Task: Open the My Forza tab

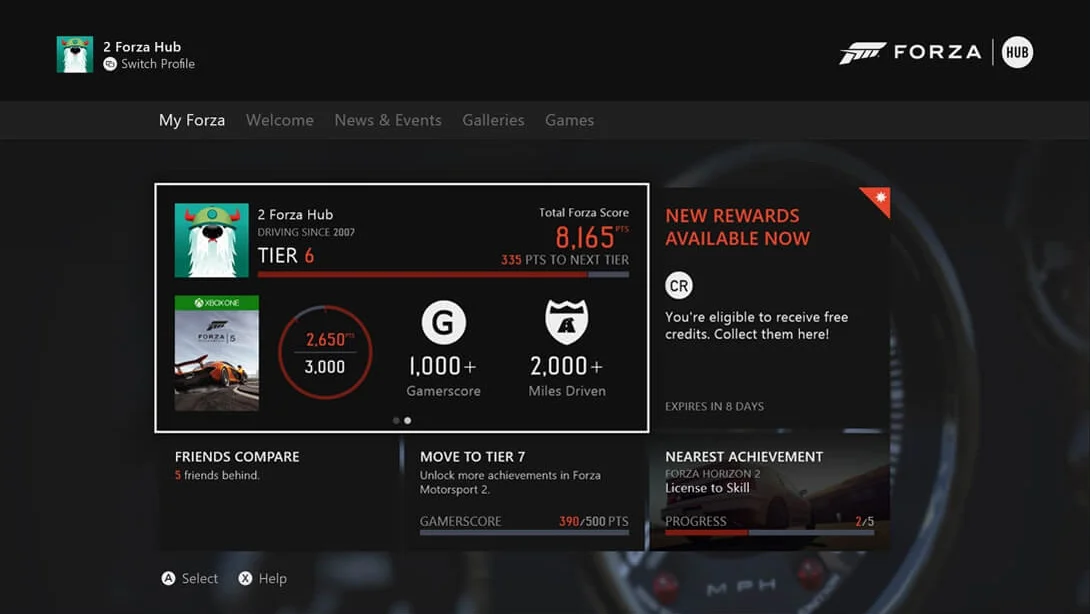Action: [192, 120]
